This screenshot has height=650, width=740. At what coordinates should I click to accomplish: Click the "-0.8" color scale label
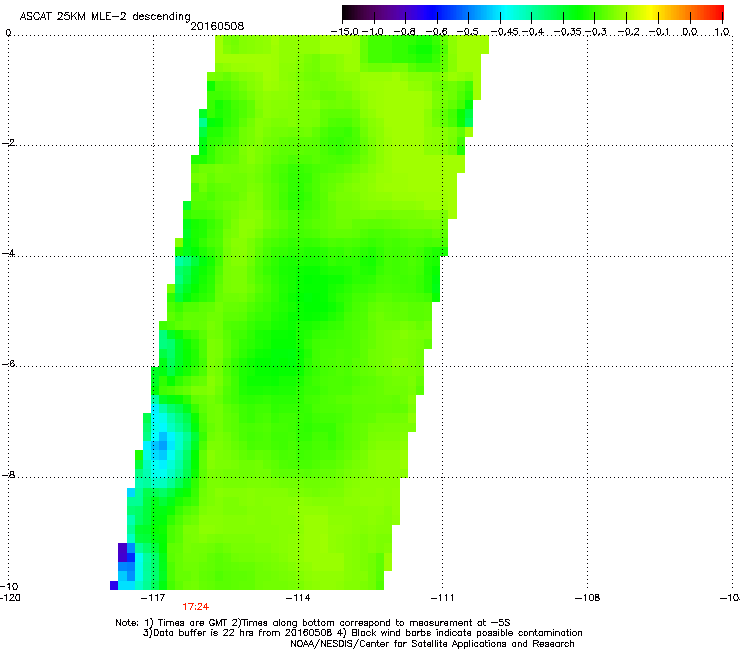pyautogui.click(x=404, y=32)
